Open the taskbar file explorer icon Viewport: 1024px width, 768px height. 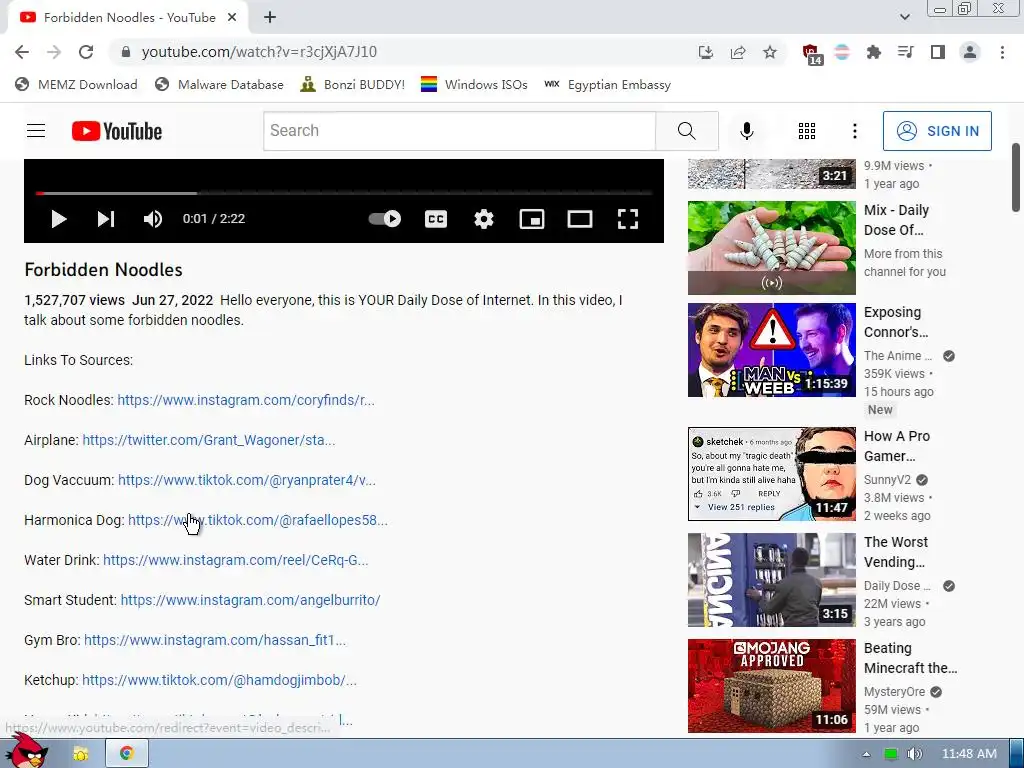pyautogui.click(x=80, y=754)
